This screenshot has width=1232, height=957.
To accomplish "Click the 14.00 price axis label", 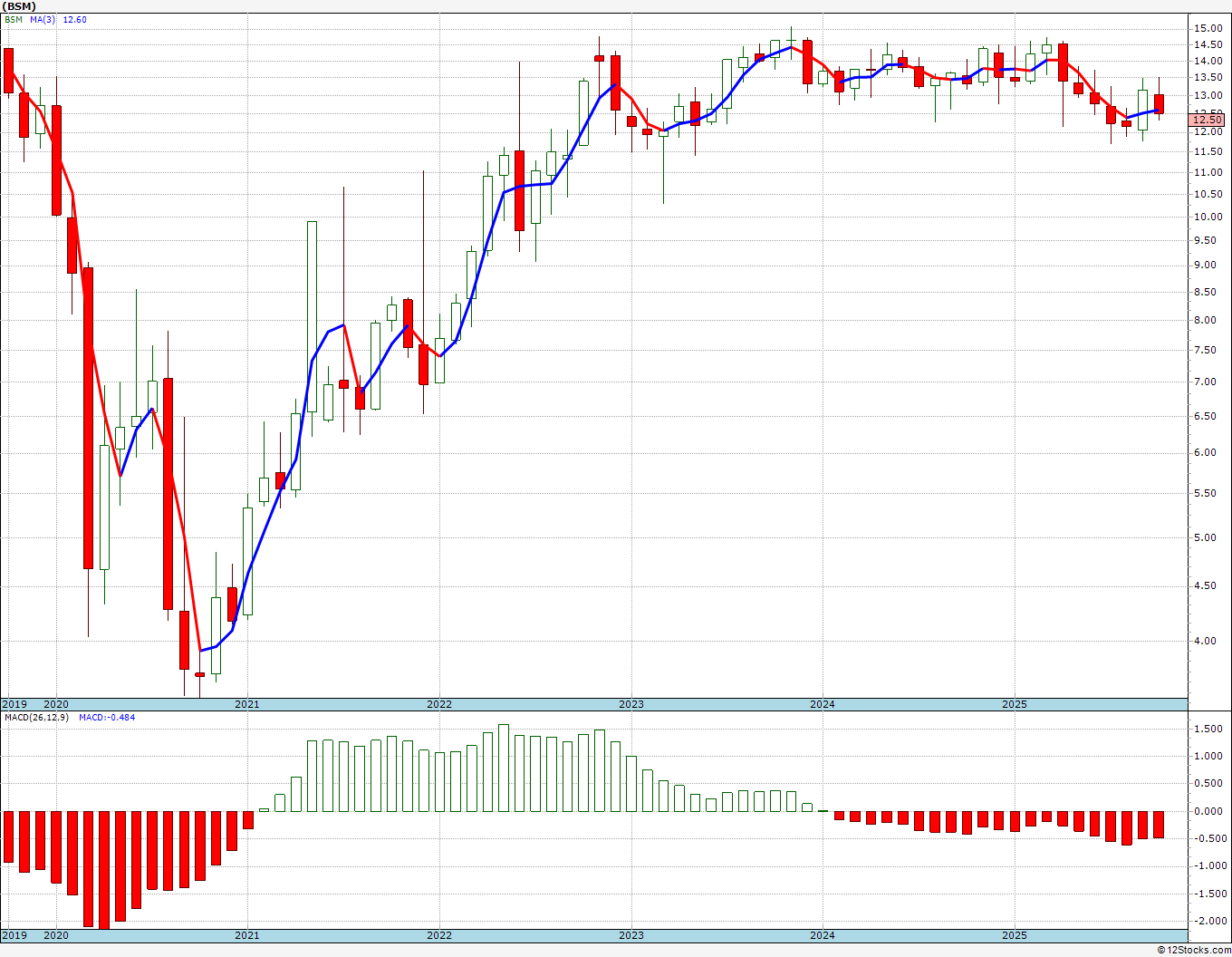I will 1208,61.
